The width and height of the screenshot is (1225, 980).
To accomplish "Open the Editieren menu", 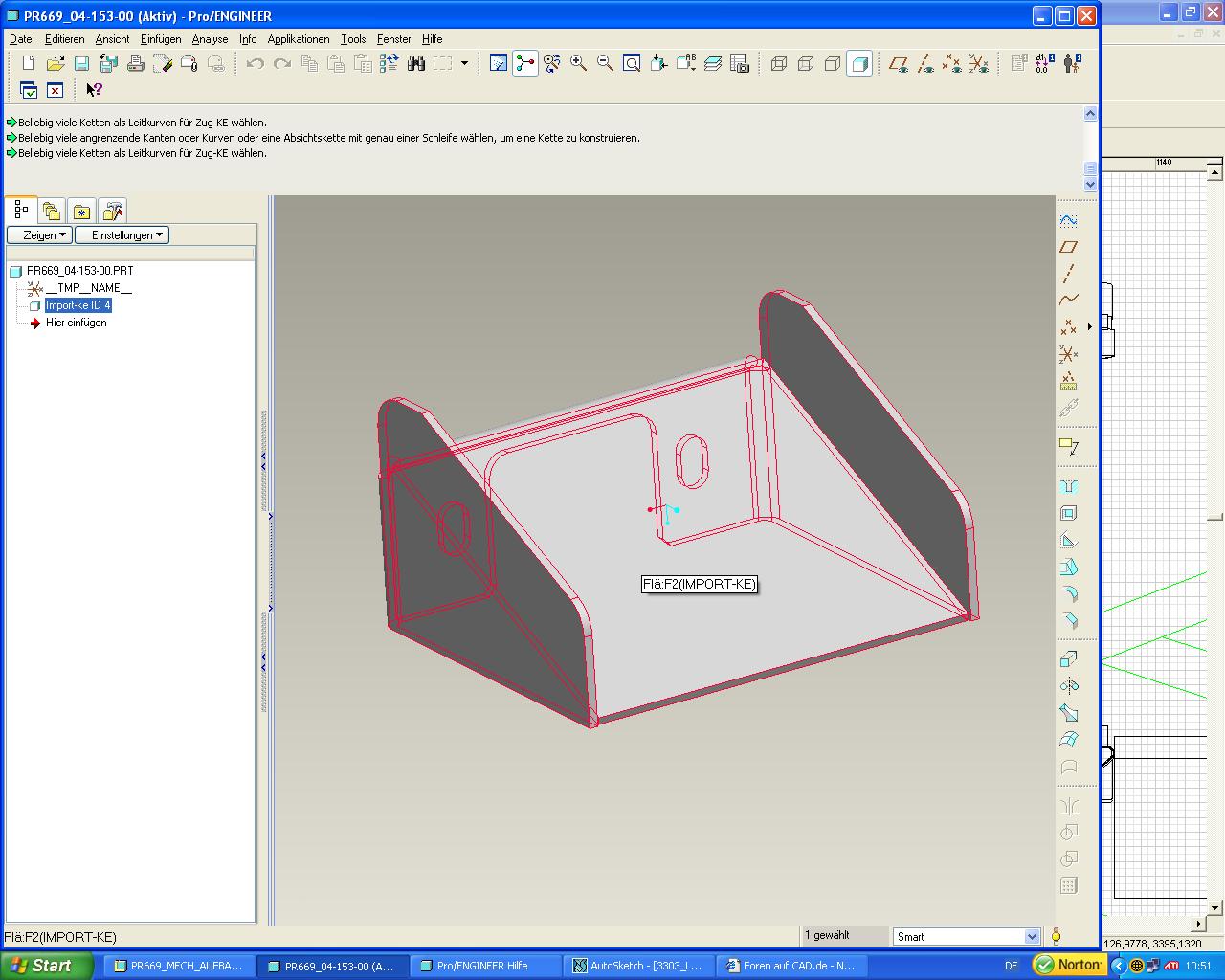I will [65, 39].
